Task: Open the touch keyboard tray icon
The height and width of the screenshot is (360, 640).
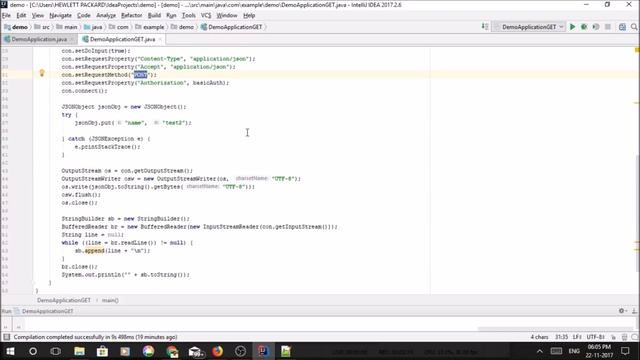Action: [556, 351]
